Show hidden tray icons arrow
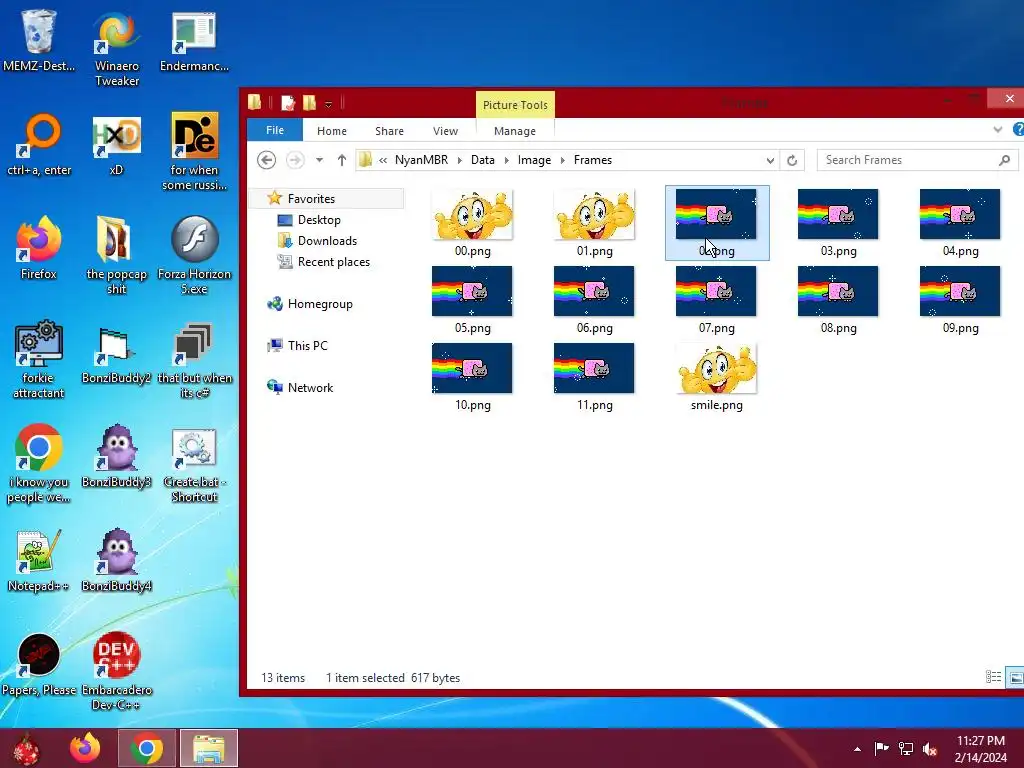 click(x=857, y=749)
